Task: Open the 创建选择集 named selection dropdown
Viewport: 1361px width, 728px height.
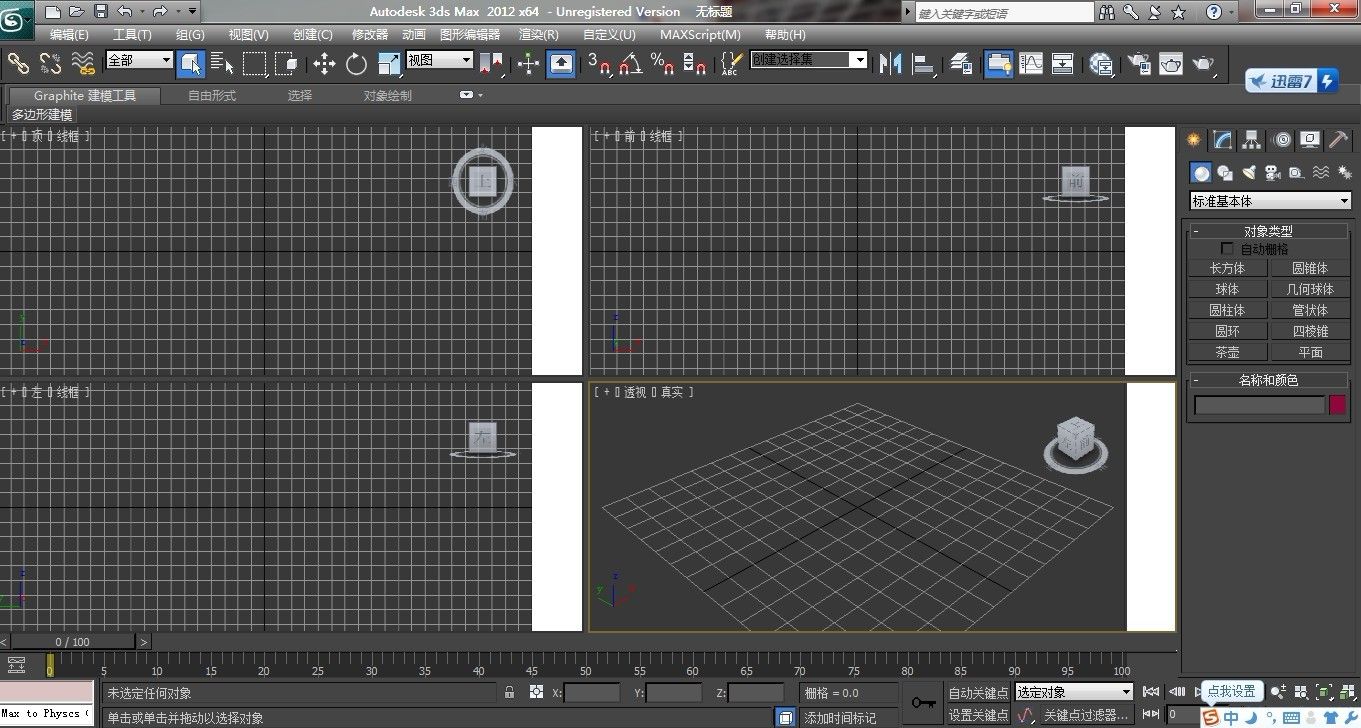Action: (x=808, y=60)
